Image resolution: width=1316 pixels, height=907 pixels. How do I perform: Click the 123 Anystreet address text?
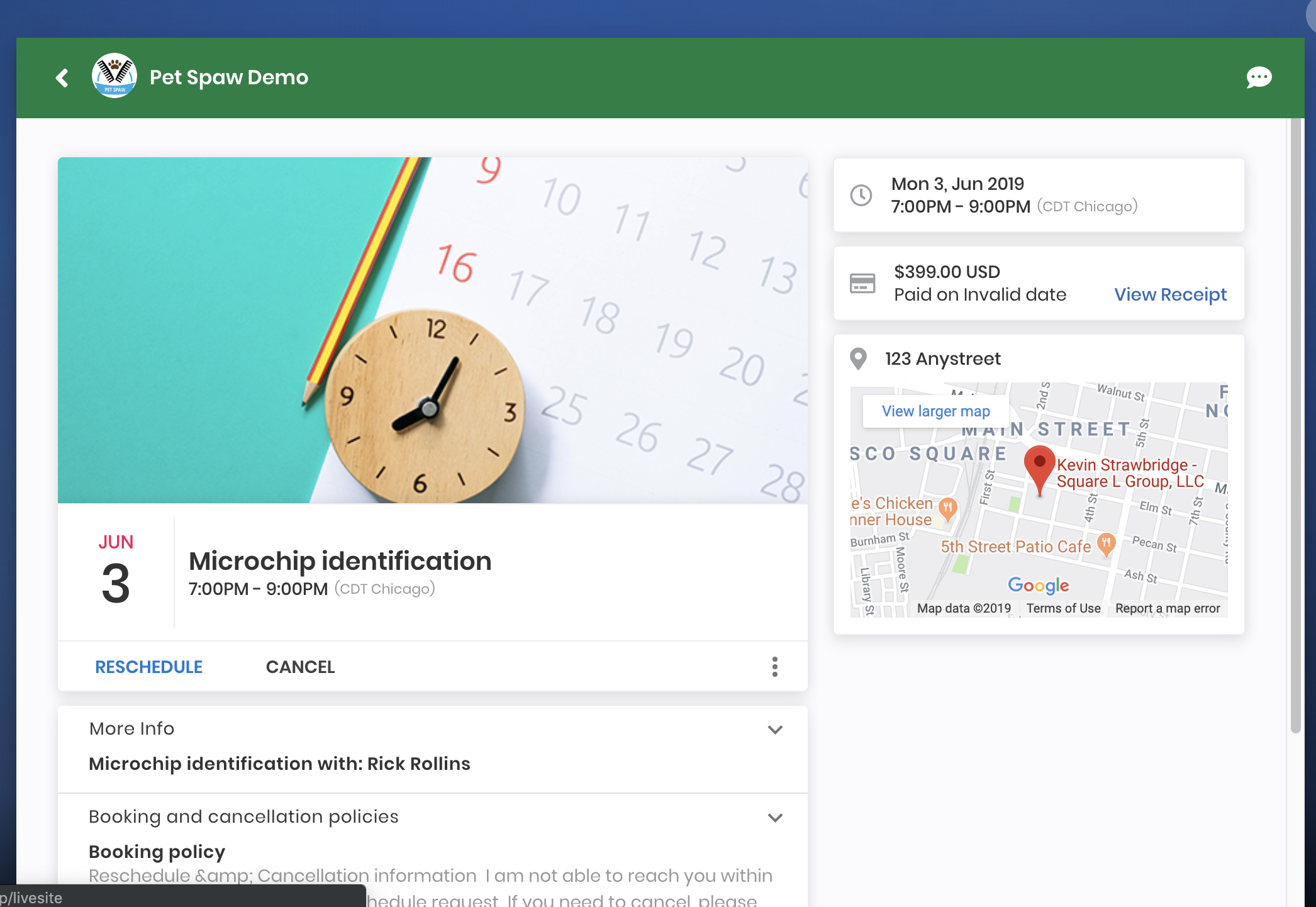(942, 359)
